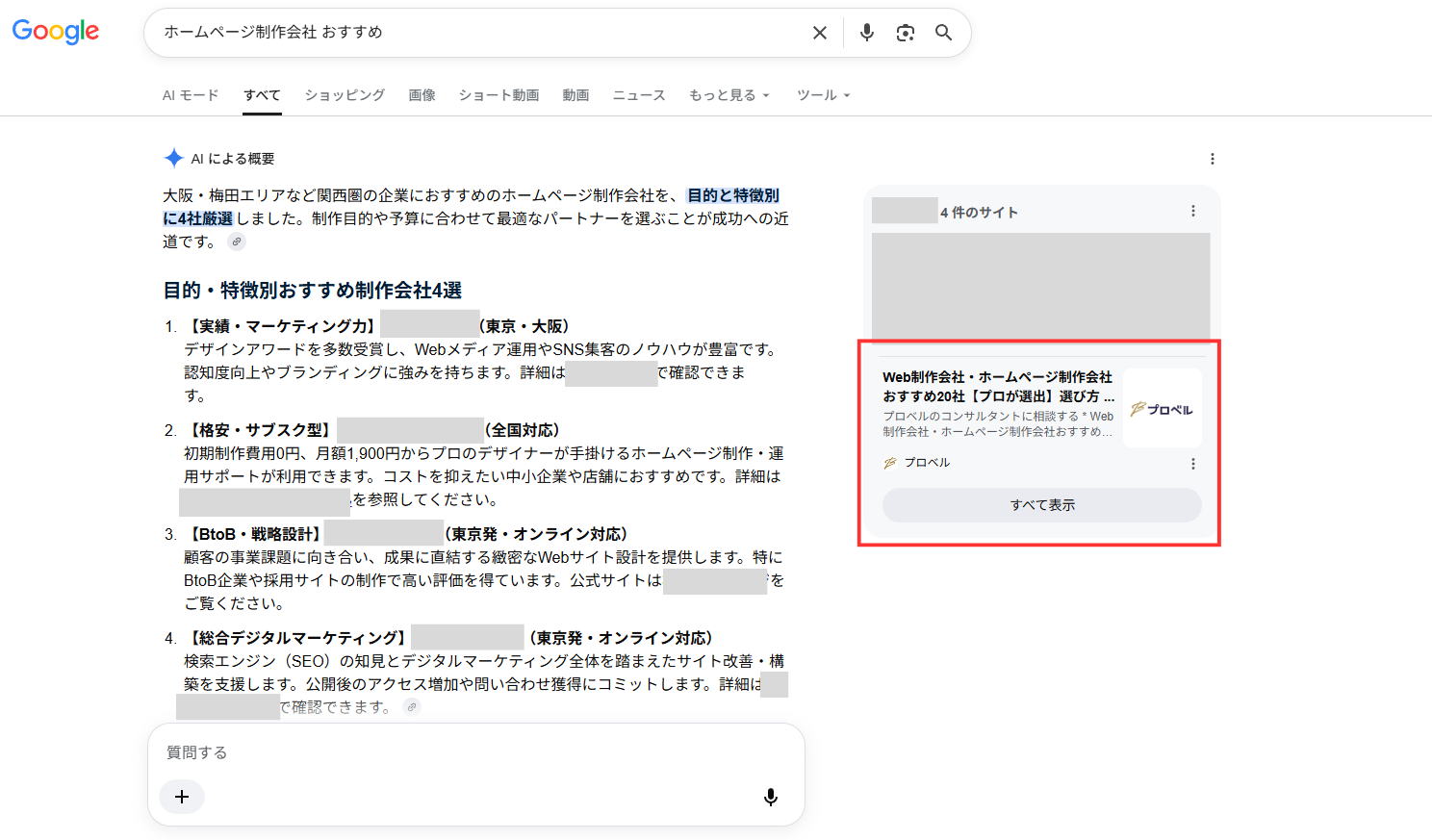Click the gray site preview thumbnail
Screen dimensions: 1432x840
tap(1041, 286)
